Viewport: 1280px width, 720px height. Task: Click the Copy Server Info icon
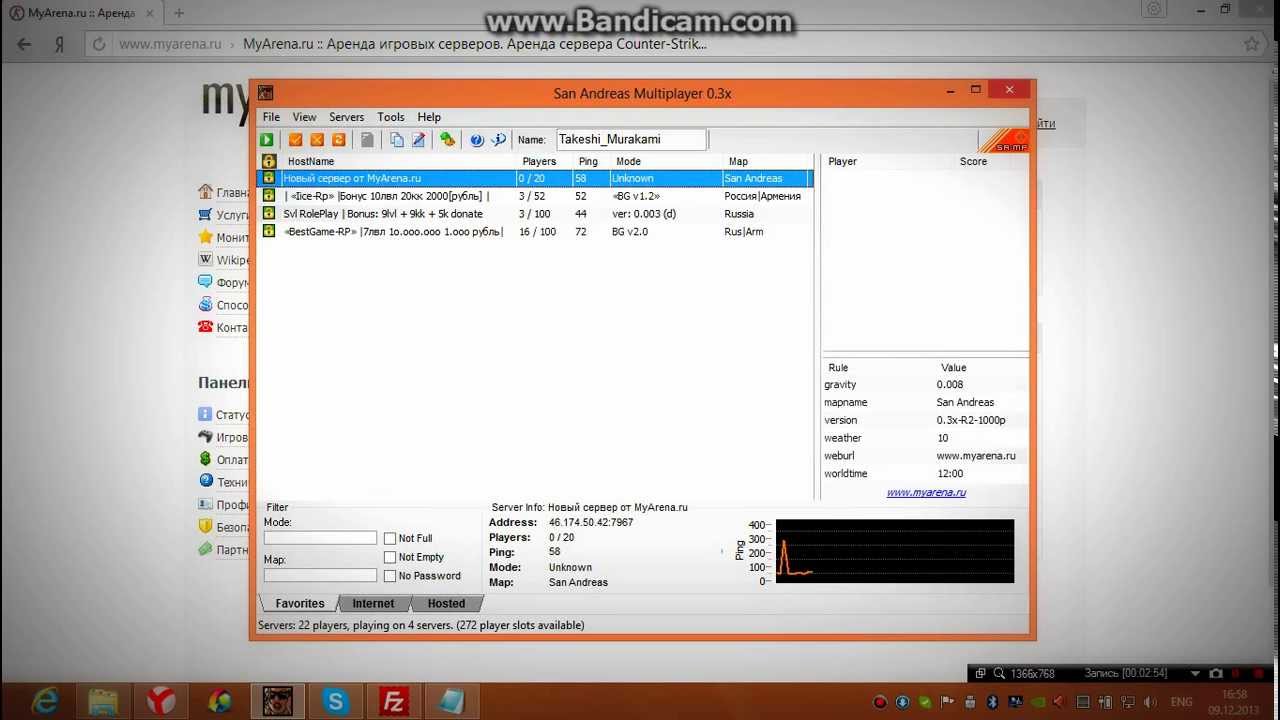(x=397, y=140)
